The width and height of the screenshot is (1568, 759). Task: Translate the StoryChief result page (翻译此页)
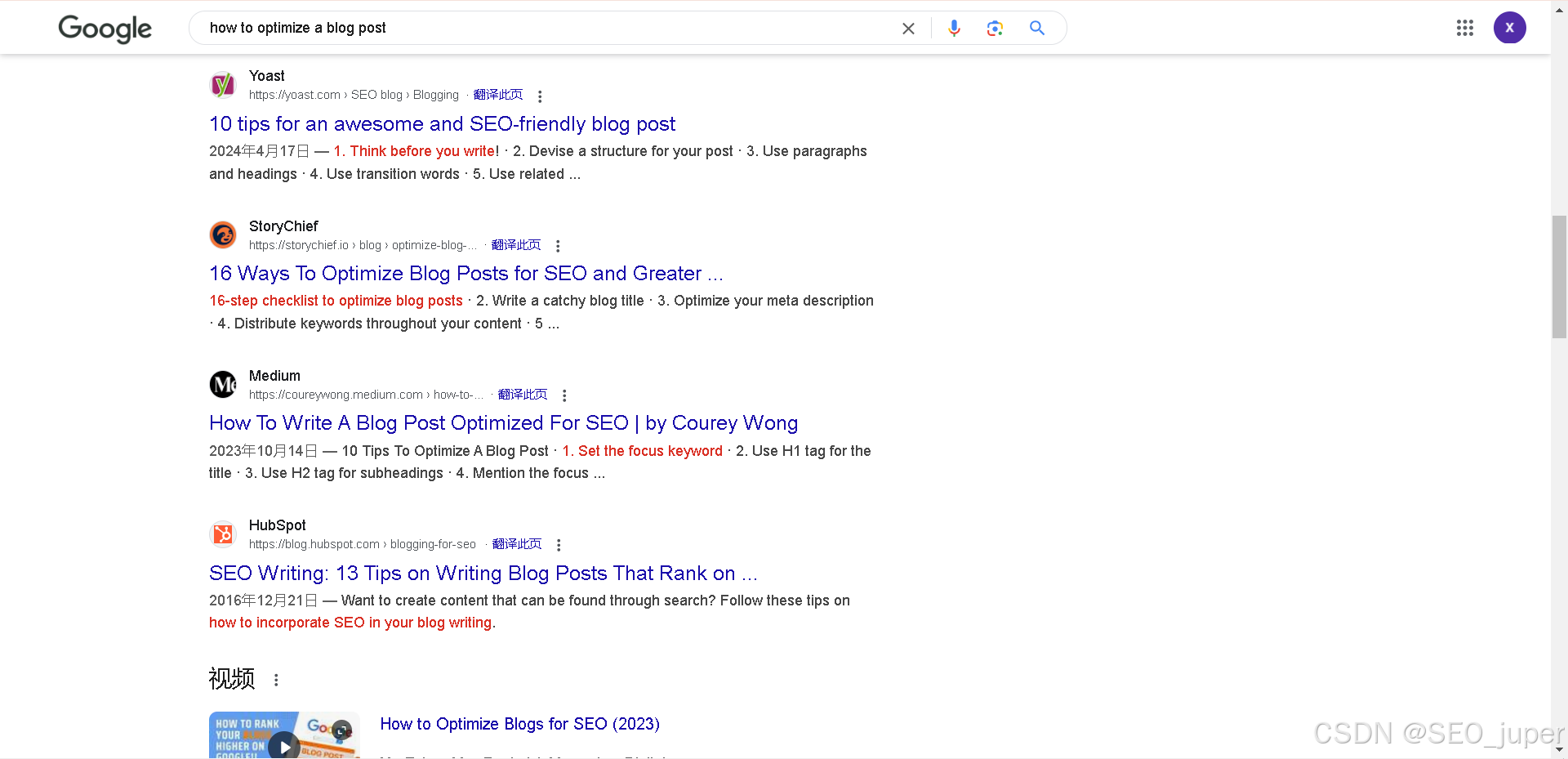point(516,245)
